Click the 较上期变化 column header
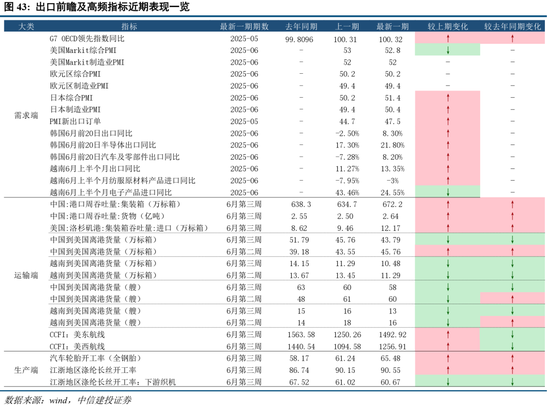The image size is (550, 409). [x=448, y=26]
